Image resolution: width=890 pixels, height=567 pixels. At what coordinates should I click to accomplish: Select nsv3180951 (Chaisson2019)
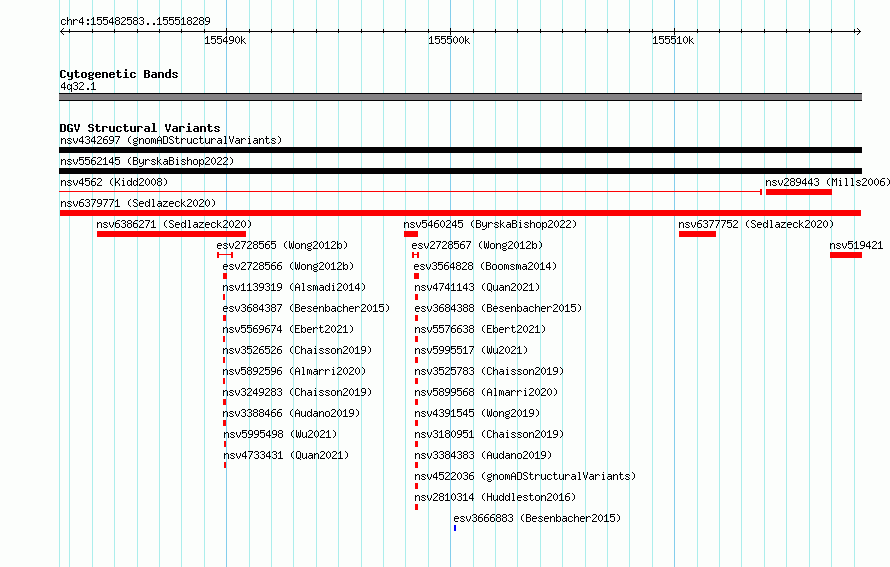(x=489, y=434)
